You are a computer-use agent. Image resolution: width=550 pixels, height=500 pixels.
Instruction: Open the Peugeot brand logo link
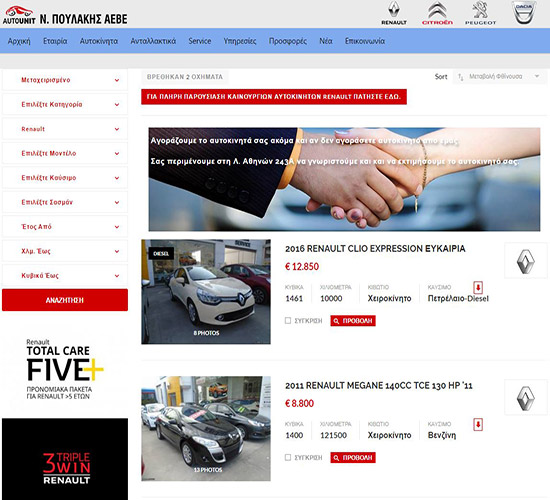(480, 13)
